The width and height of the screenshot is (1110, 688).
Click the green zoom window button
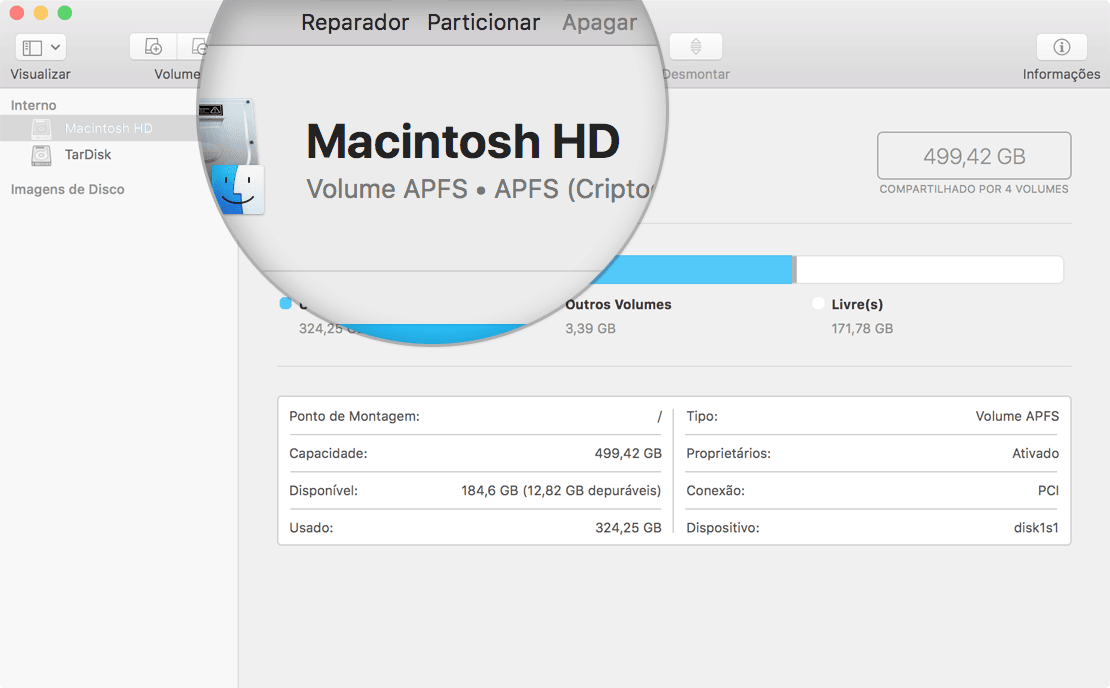pyautogui.click(x=64, y=13)
